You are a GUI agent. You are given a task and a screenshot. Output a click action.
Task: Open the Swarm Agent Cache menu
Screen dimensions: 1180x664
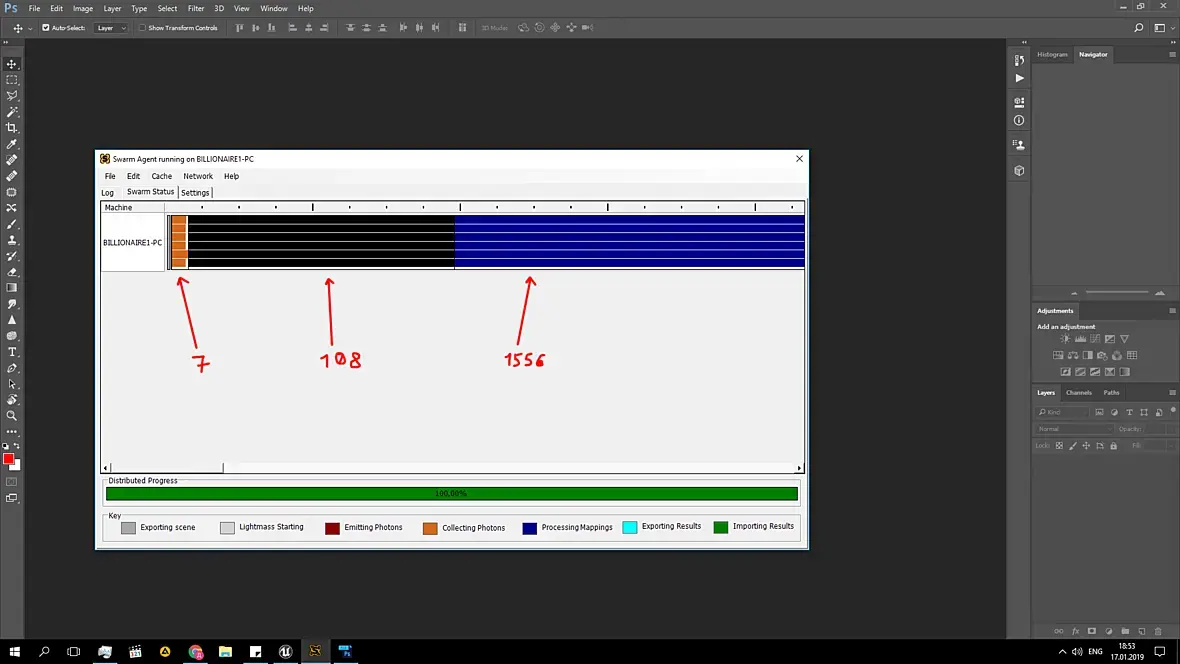162,176
